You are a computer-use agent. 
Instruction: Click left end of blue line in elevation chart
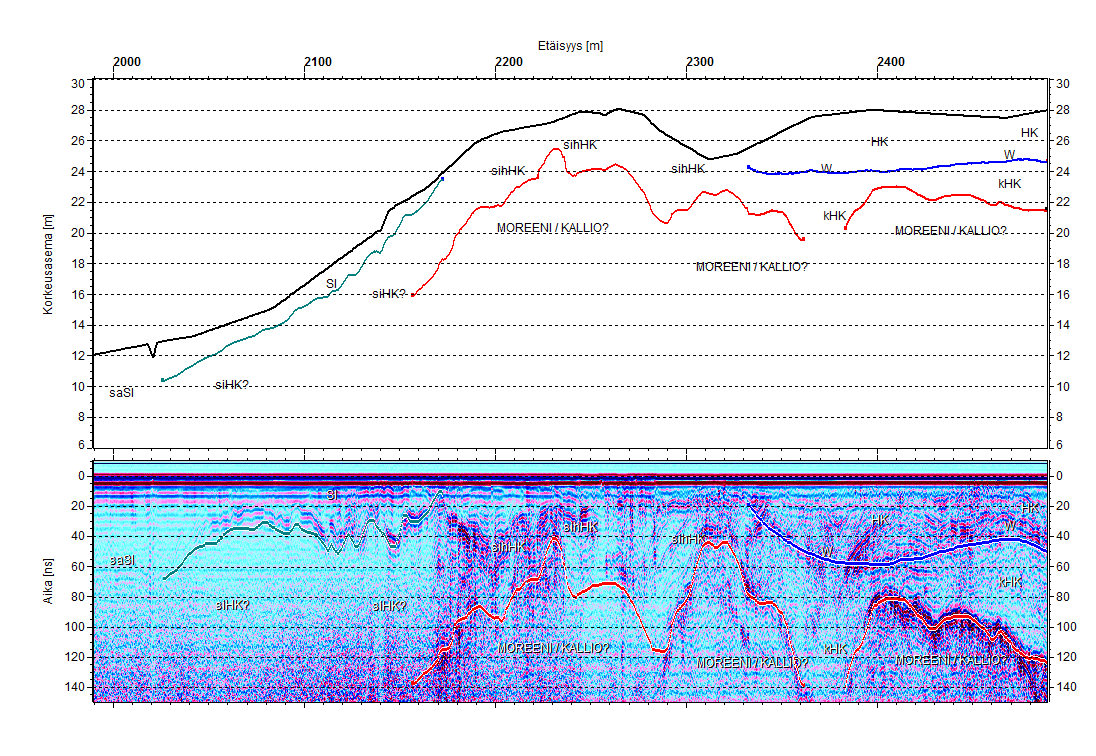[x=748, y=166]
